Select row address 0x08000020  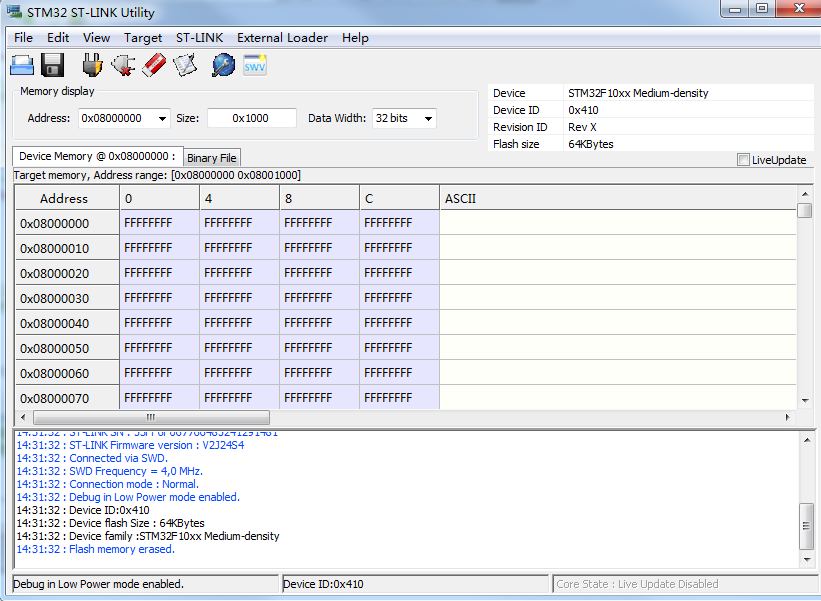coord(67,273)
